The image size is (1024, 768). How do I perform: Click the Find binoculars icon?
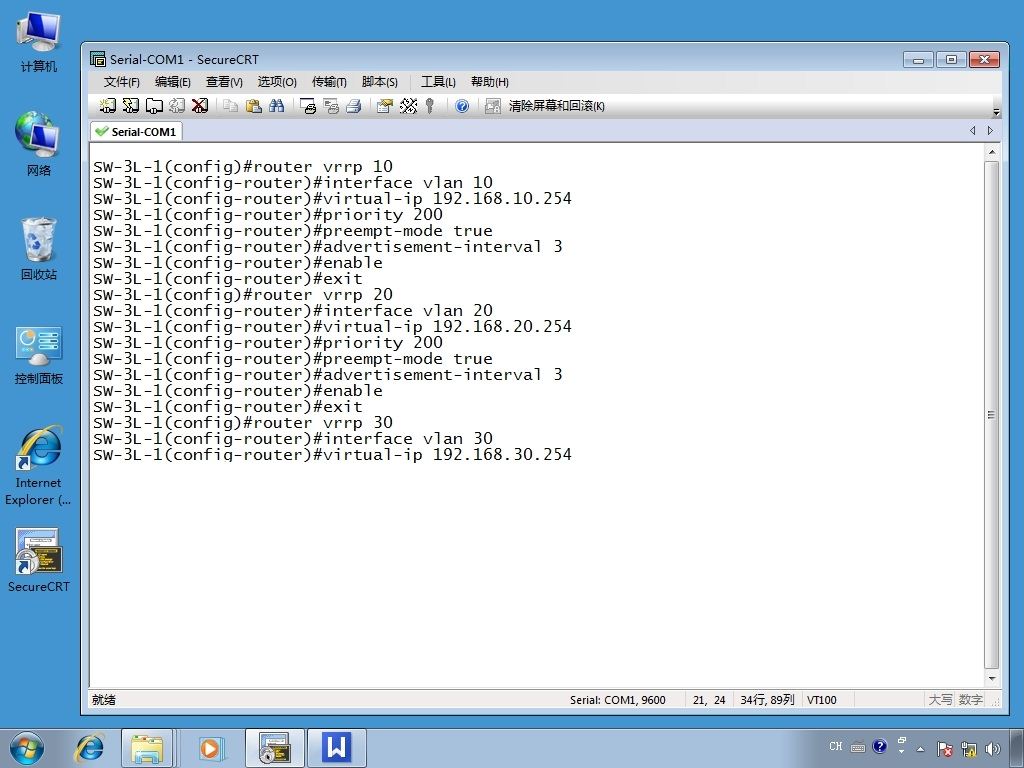point(276,106)
